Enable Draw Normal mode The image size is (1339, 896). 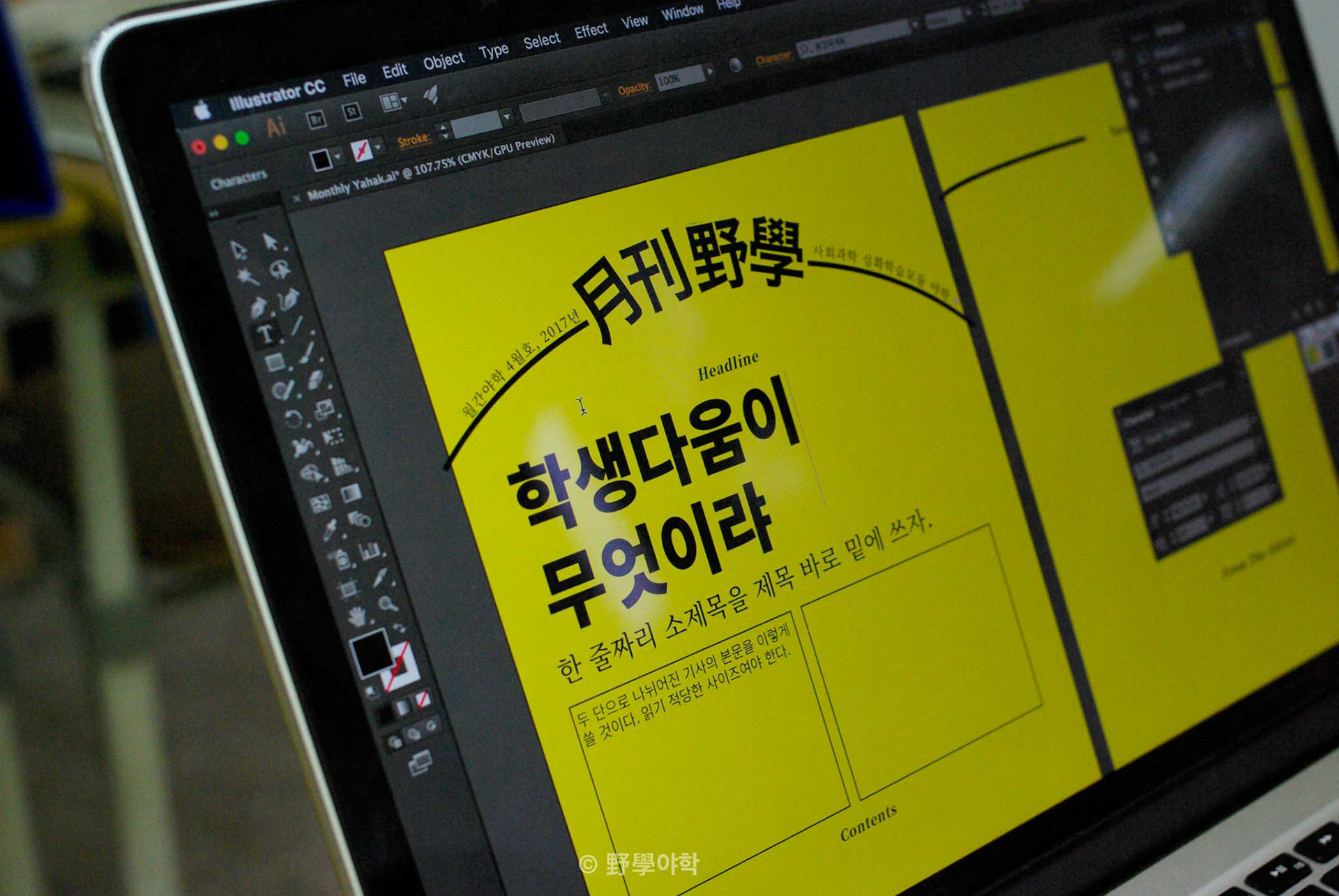[395, 741]
